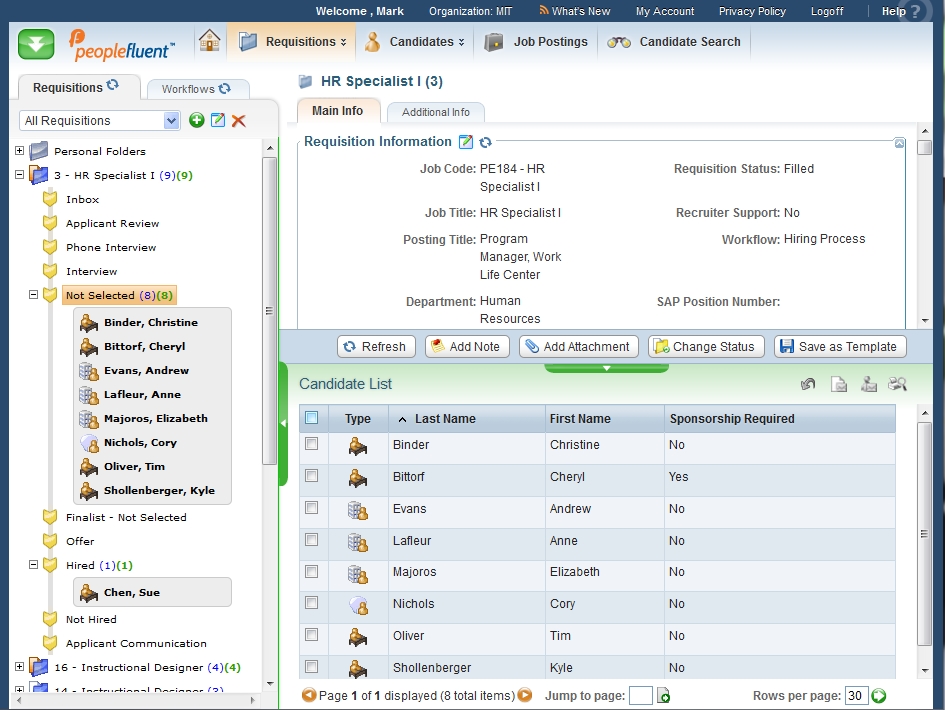This screenshot has height=710, width=945.
Task: Check the box for candidate Bittorf
Action: click(311, 476)
